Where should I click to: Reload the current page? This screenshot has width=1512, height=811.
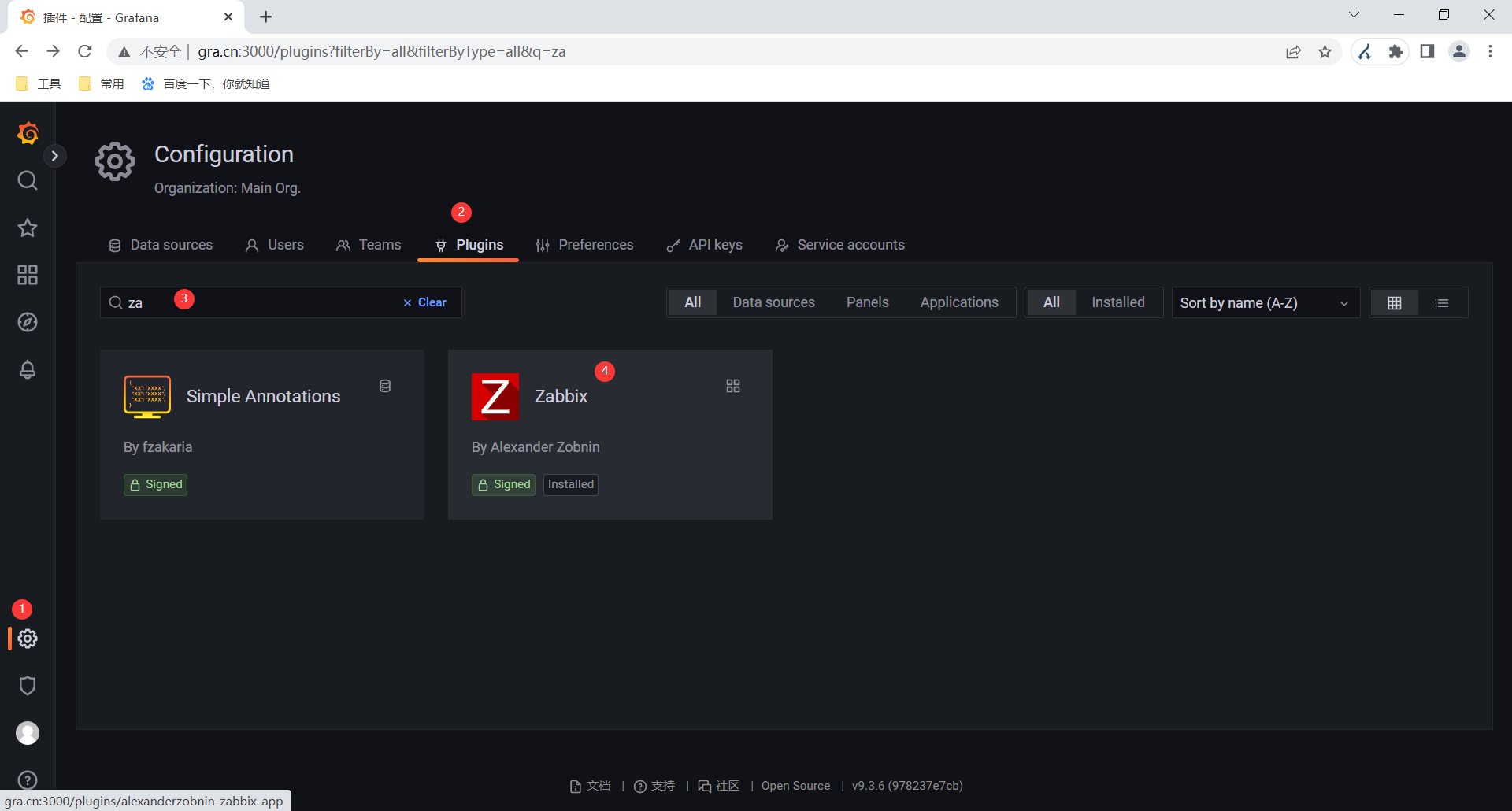pos(85,51)
